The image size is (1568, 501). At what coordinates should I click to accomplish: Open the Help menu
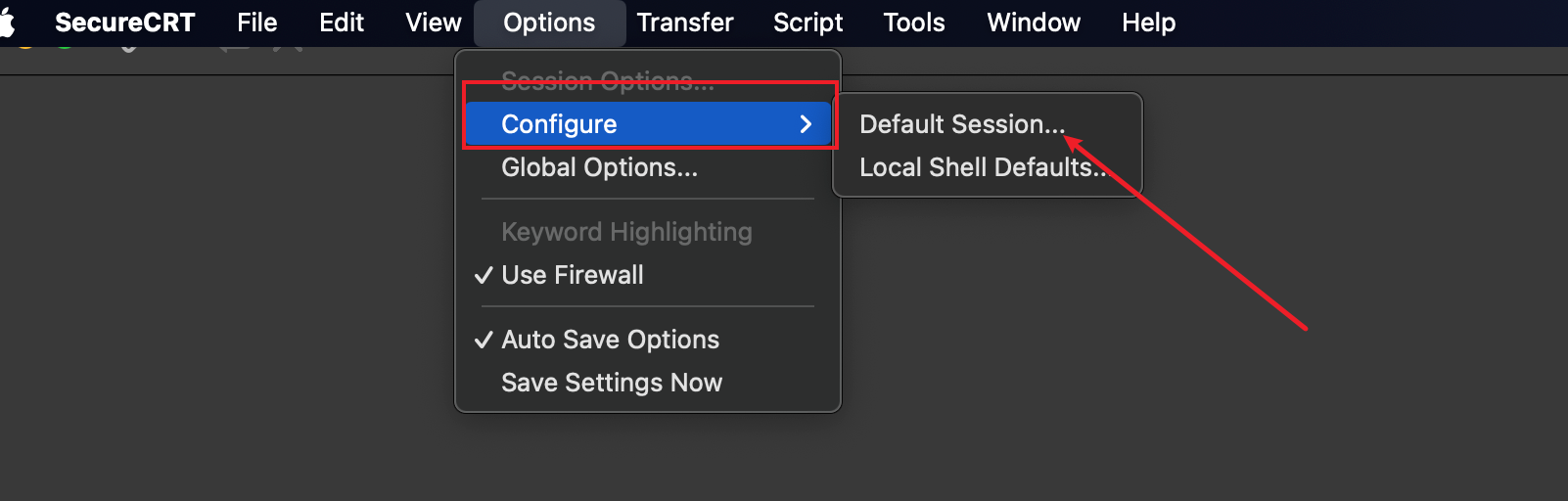coord(1148,23)
